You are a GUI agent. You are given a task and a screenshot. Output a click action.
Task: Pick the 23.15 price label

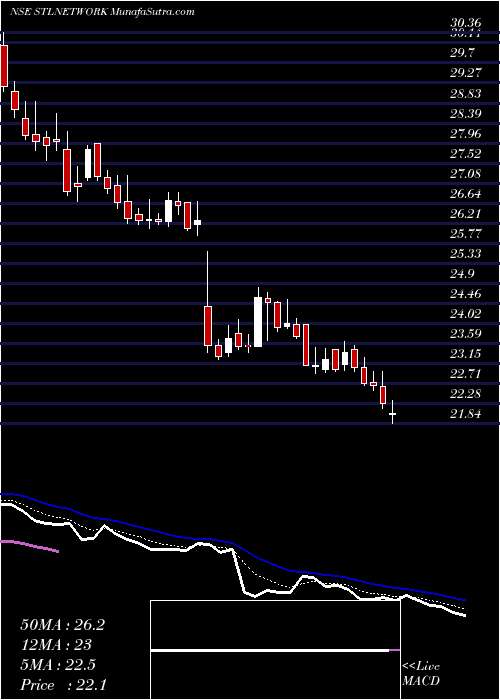(x=466, y=354)
